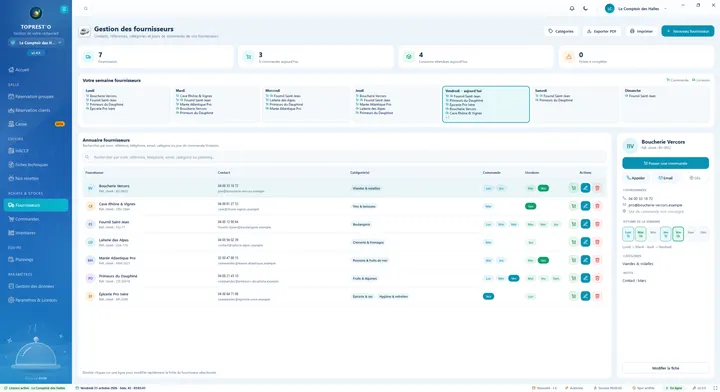Toggle Dim in the weekly rhythm panel
Viewport: 720px width, 392px height.
[703, 234]
